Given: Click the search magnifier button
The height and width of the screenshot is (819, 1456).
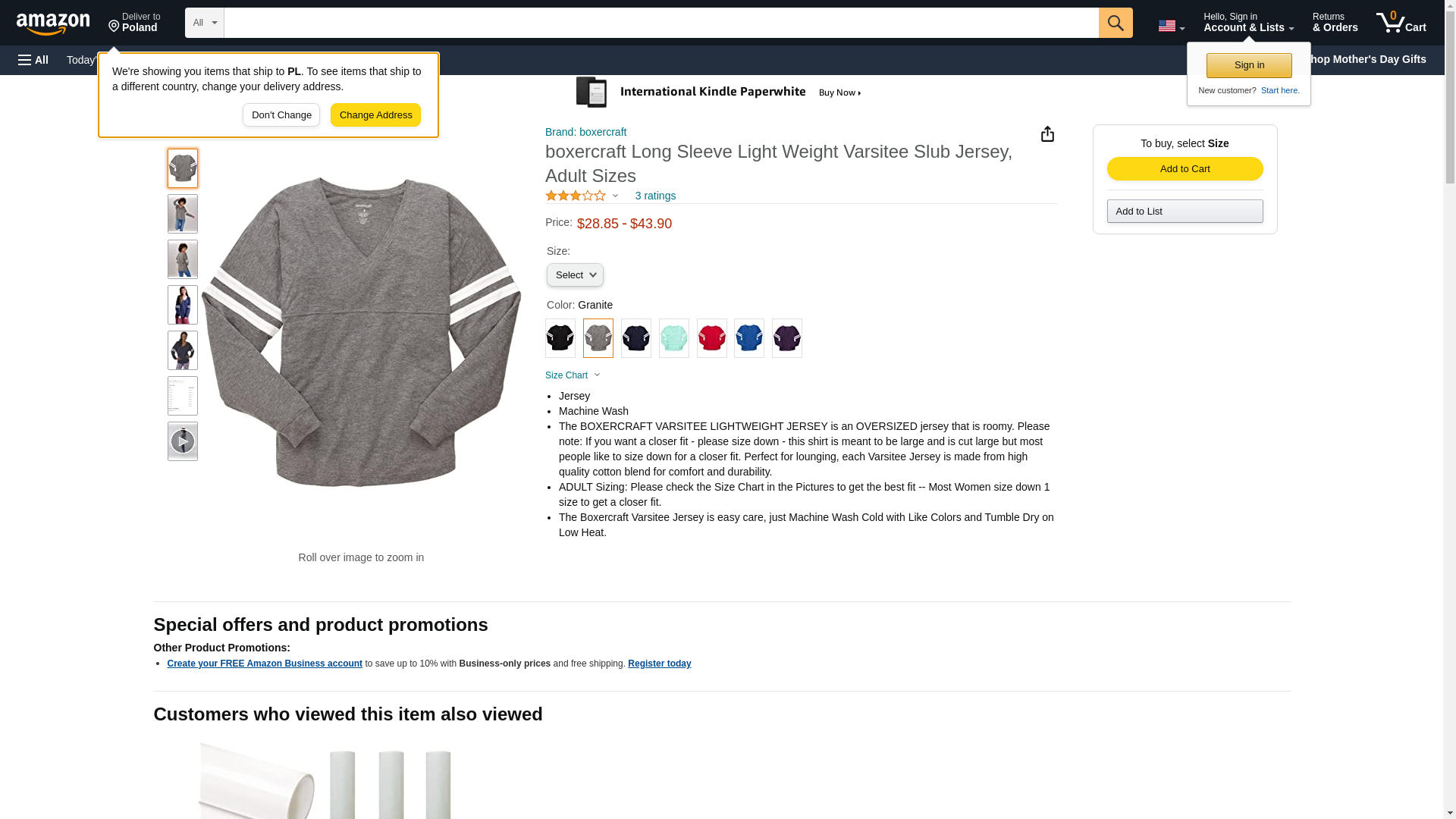Looking at the screenshot, I should click(1115, 23).
